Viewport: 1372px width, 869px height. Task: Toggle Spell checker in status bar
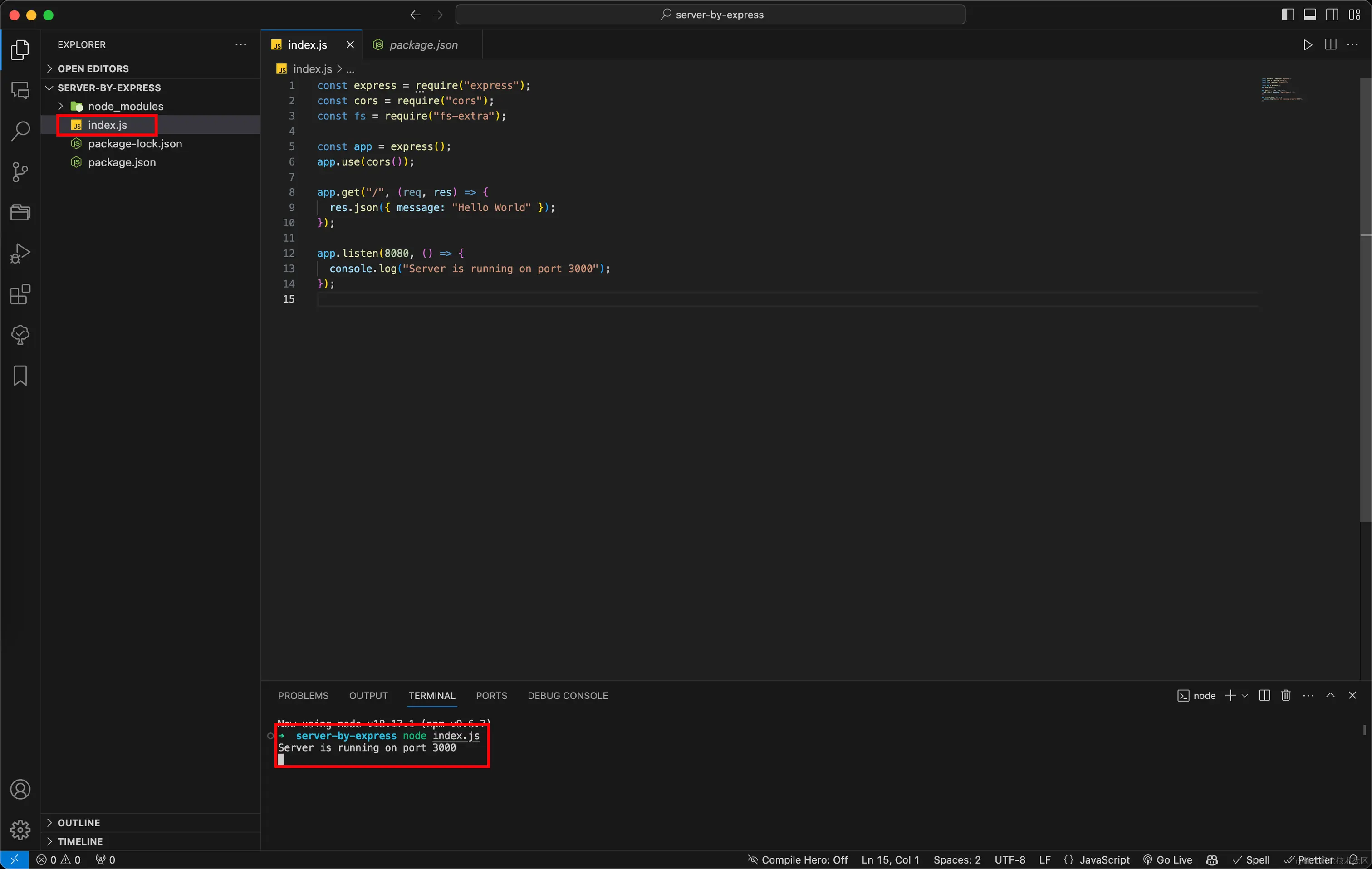(x=1251, y=859)
